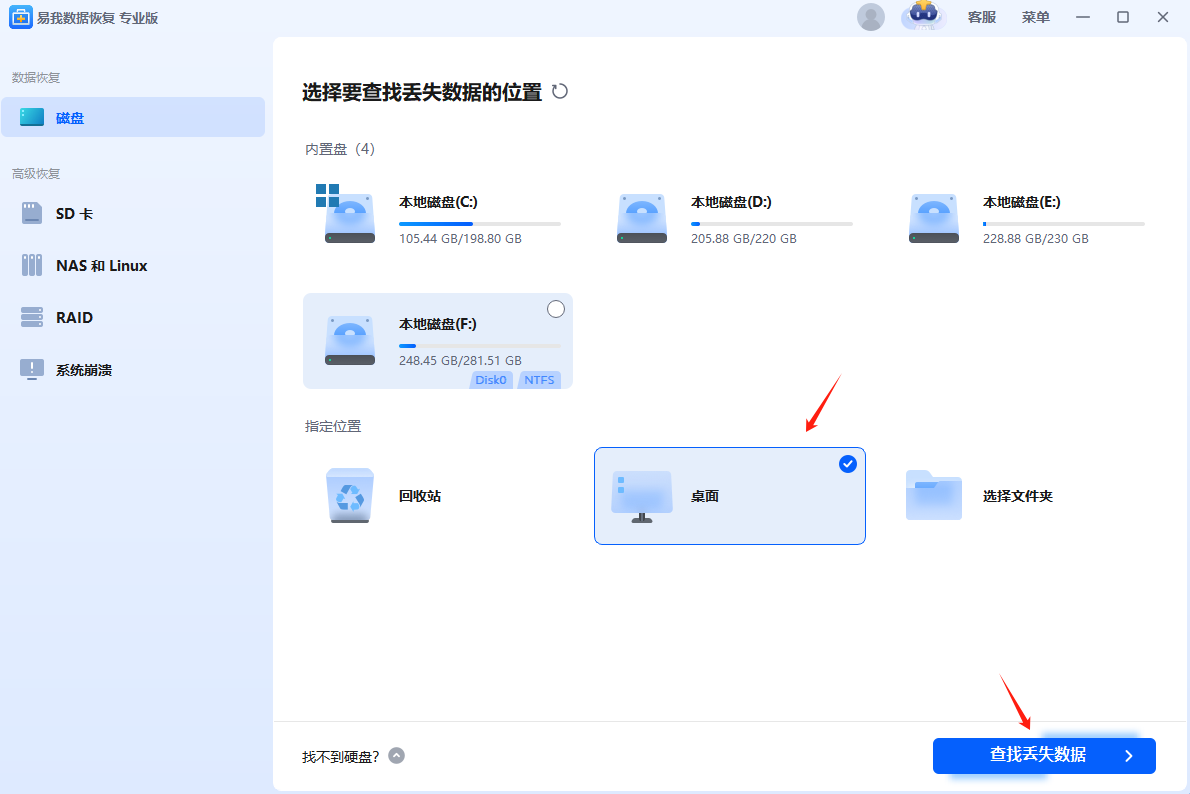This screenshot has width=1190, height=794.
Task: Click the RAID stack icon
Action: (32, 317)
